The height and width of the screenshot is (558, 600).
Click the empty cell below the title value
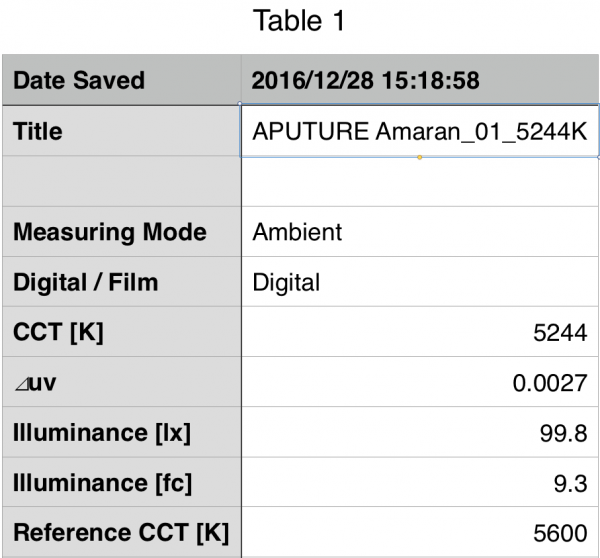click(x=420, y=182)
